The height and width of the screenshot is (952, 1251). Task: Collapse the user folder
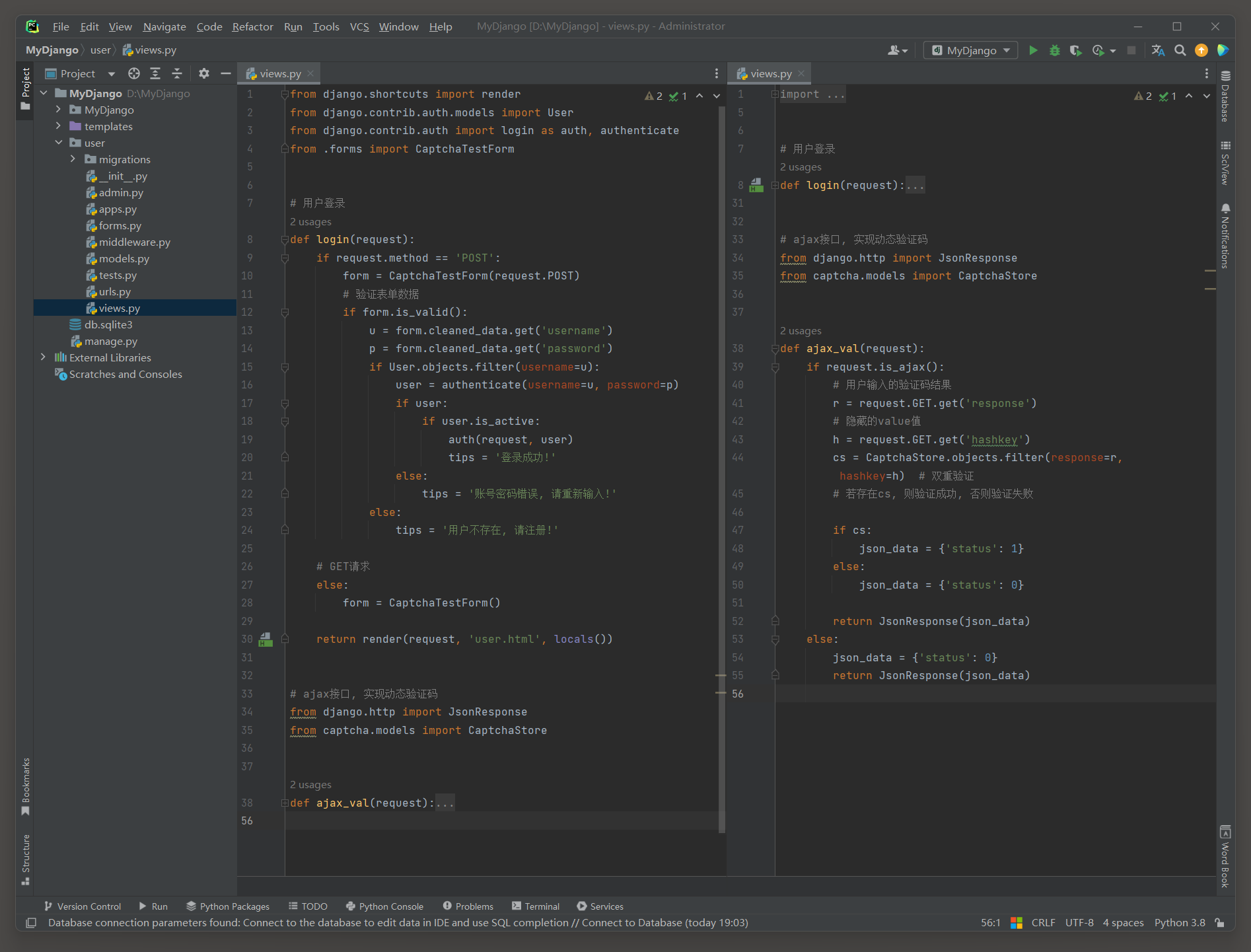tap(58, 143)
